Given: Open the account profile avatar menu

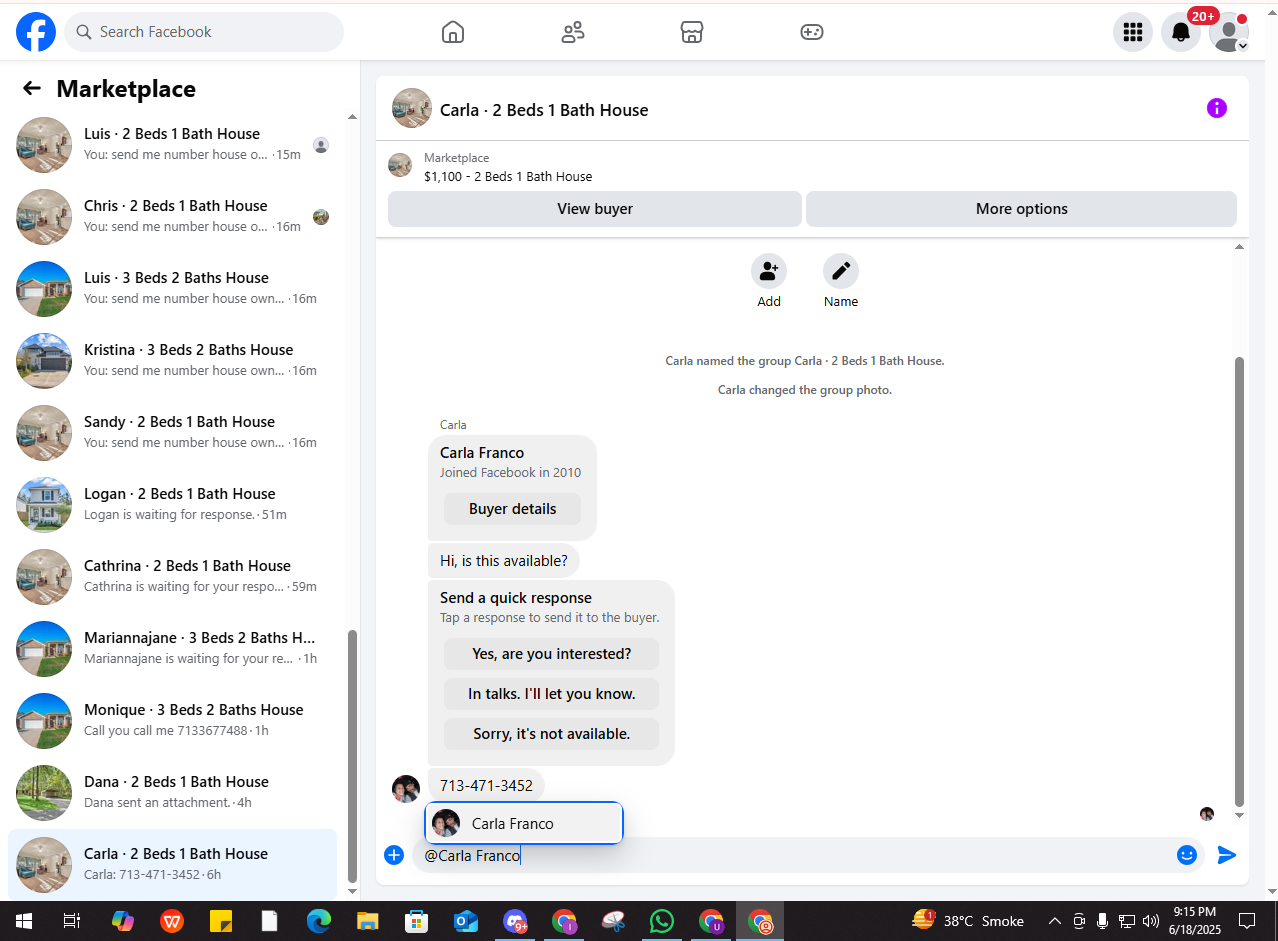Looking at the screenshot, I should (1229, 32).
